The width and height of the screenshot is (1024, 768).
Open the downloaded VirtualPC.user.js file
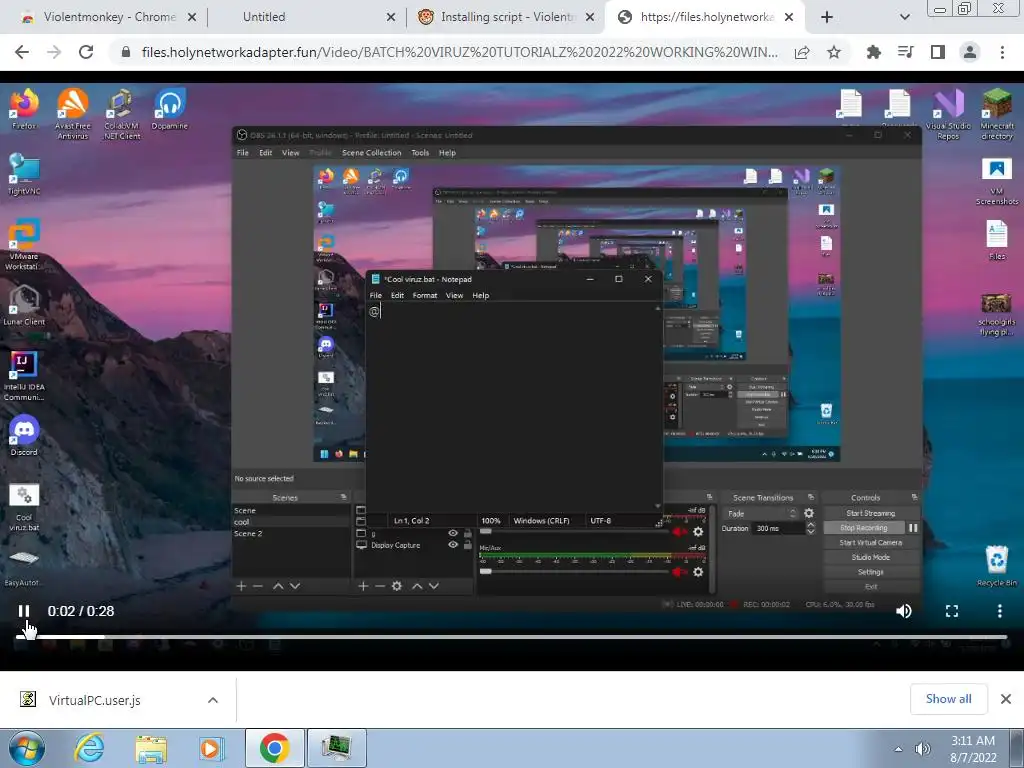click(94, 700)
